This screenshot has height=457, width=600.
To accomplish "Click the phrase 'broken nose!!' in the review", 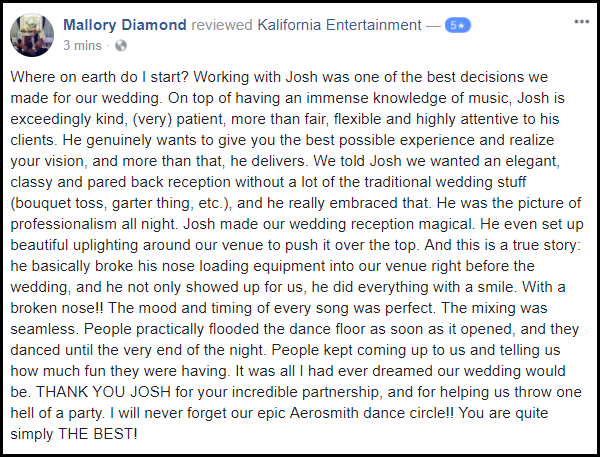I will 57,308.
